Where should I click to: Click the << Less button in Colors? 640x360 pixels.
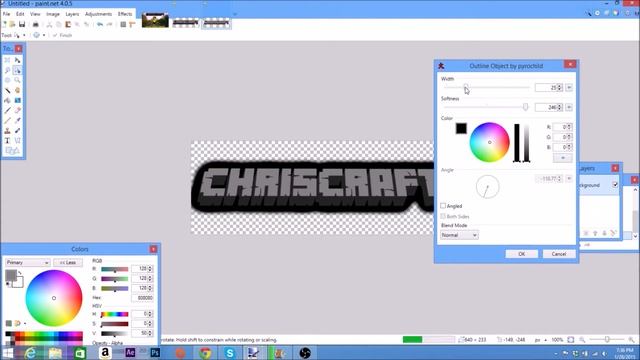[x=68, y=262]
